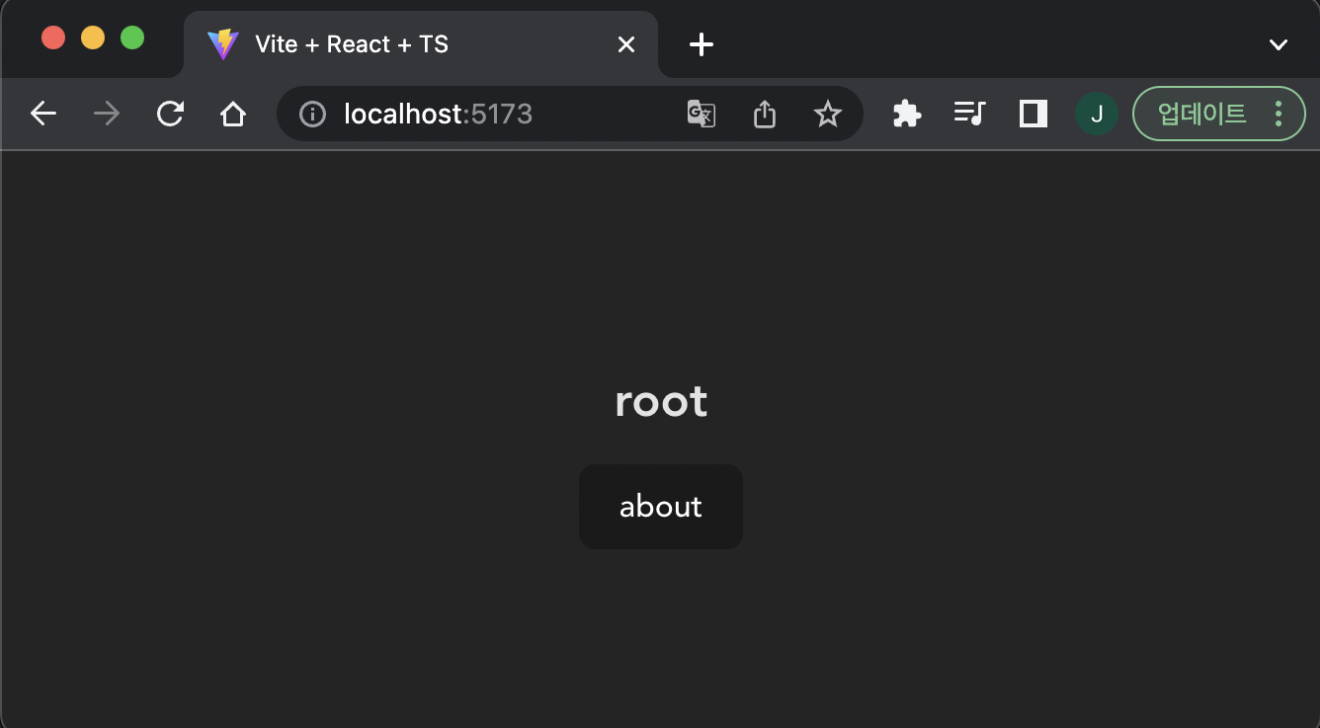The width and height of the screenshot is (1320, 728).
Task: Select the Vite + React + TS tab
Action: coord(400,44)
